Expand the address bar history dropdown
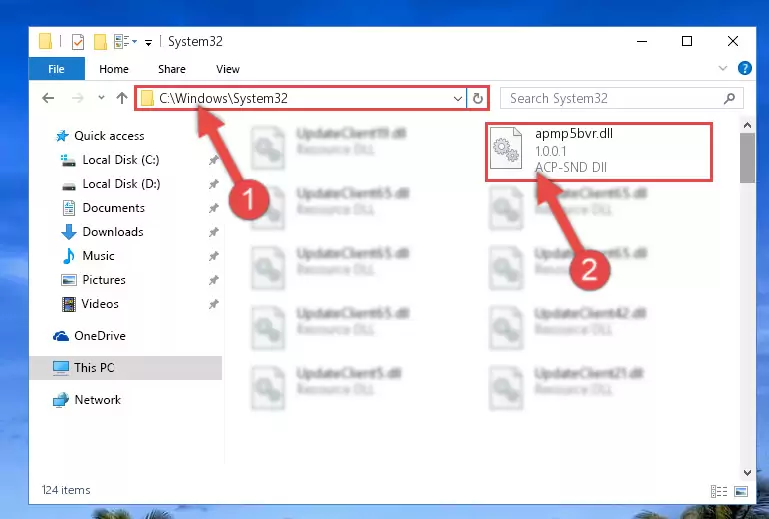This screenshot has height=519, width=769. pos(458,99)
